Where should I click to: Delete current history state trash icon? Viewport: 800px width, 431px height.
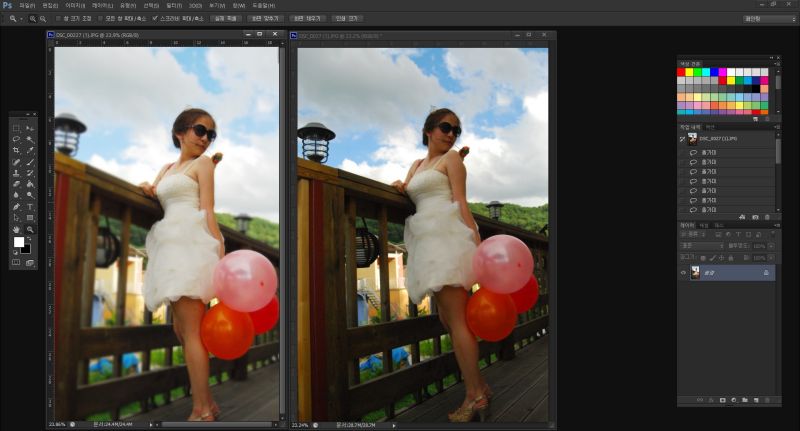[x=767, y=217]
